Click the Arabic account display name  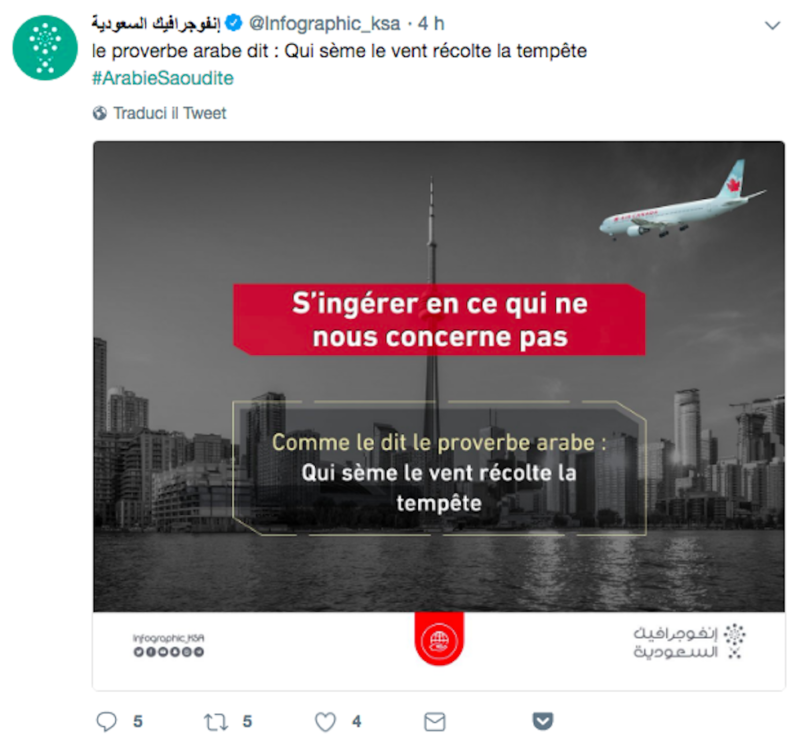point(156,23)
